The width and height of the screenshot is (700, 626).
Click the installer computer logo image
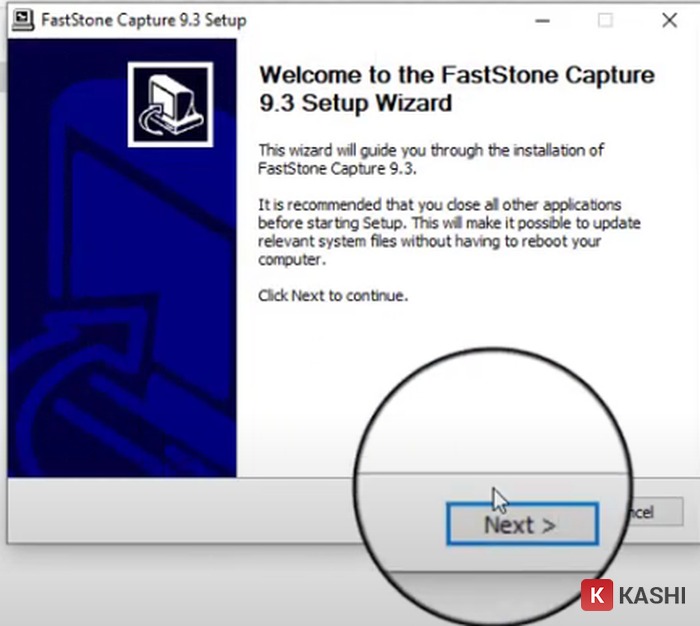[x=170, y=104]
